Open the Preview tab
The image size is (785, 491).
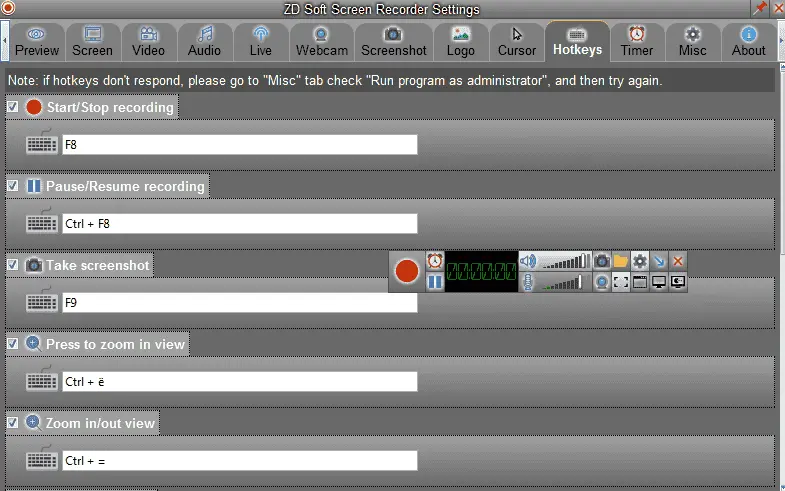tap(37, 42)
